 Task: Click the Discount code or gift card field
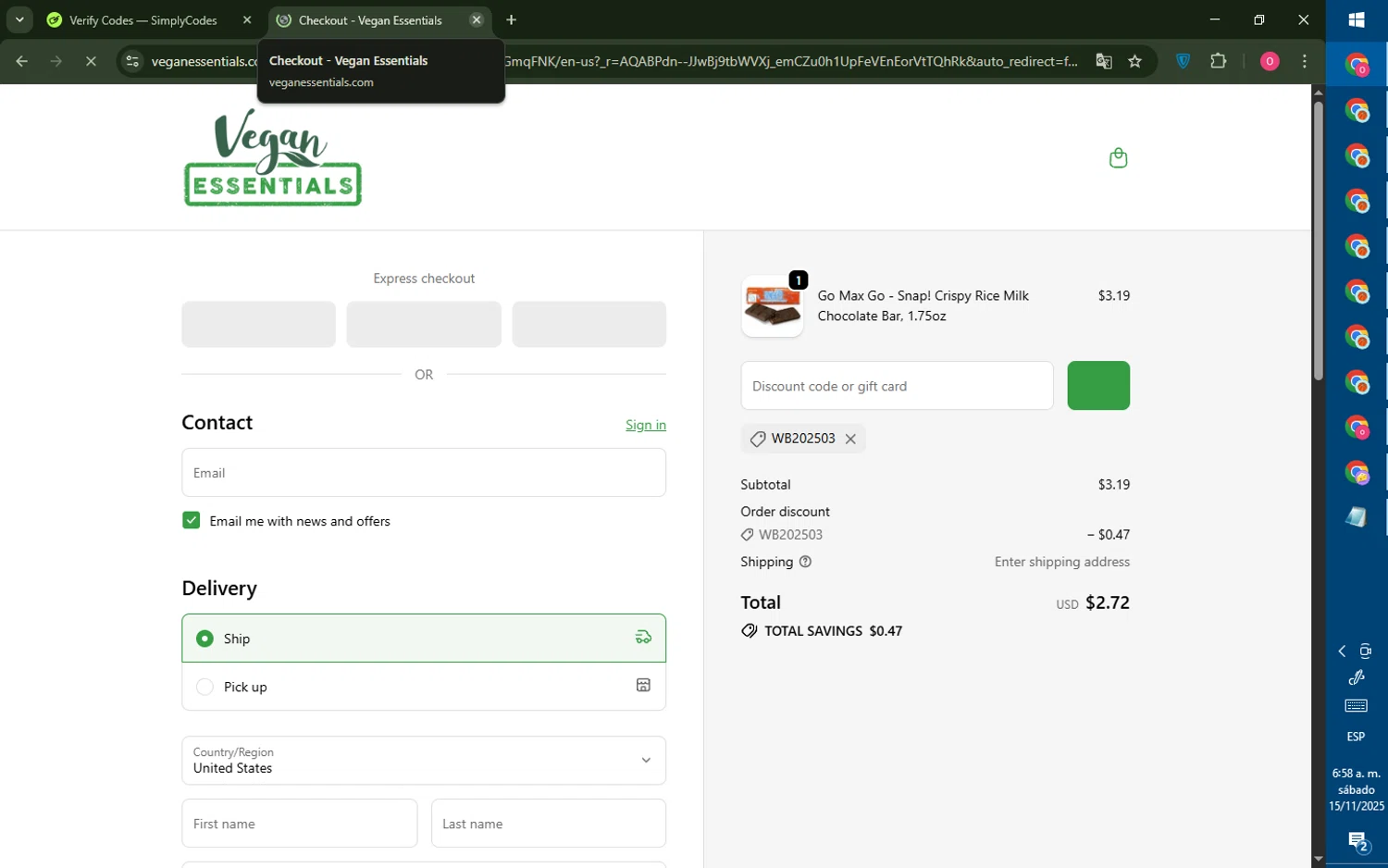coord(897,386)
